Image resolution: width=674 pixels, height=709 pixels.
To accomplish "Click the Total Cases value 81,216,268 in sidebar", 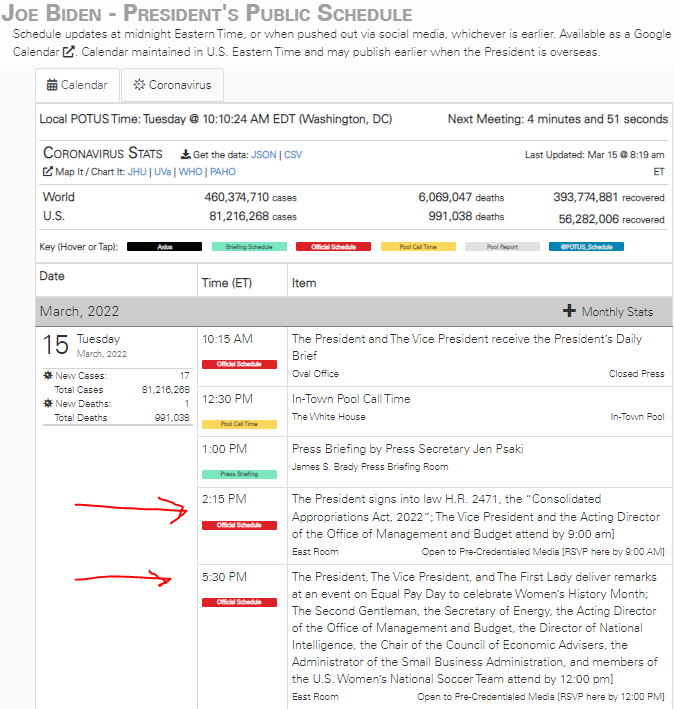I will (166, 390).
